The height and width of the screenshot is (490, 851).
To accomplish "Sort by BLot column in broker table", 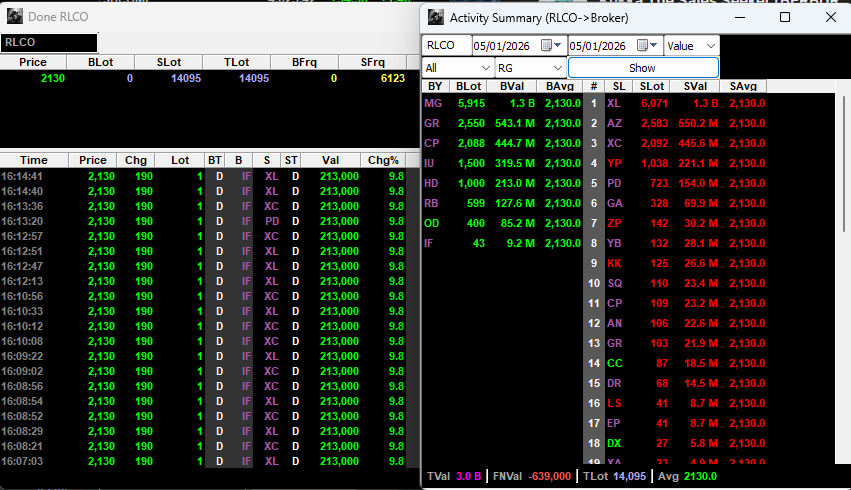I will click(468, 87).
